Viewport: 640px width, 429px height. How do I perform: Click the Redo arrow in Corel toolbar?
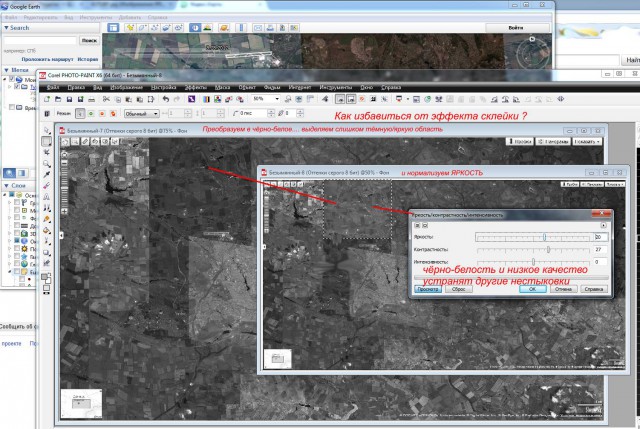177,99
